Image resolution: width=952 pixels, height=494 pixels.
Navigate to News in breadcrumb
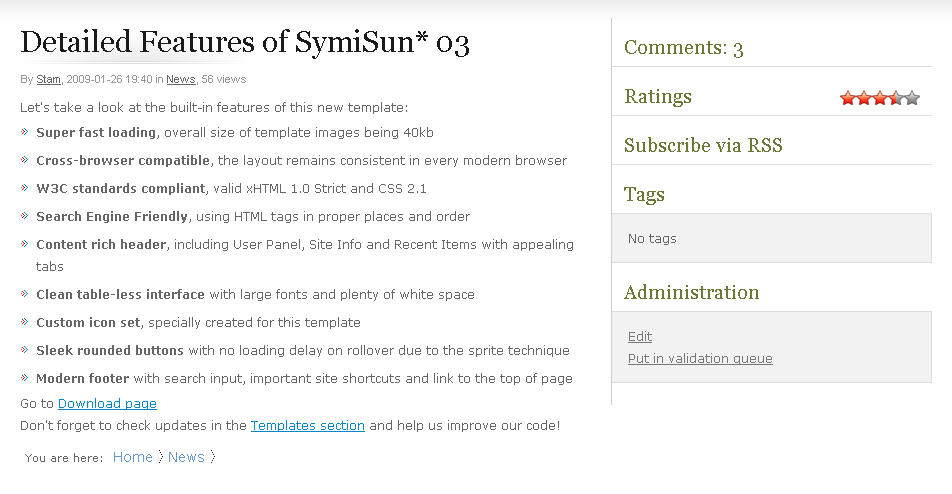186,457
